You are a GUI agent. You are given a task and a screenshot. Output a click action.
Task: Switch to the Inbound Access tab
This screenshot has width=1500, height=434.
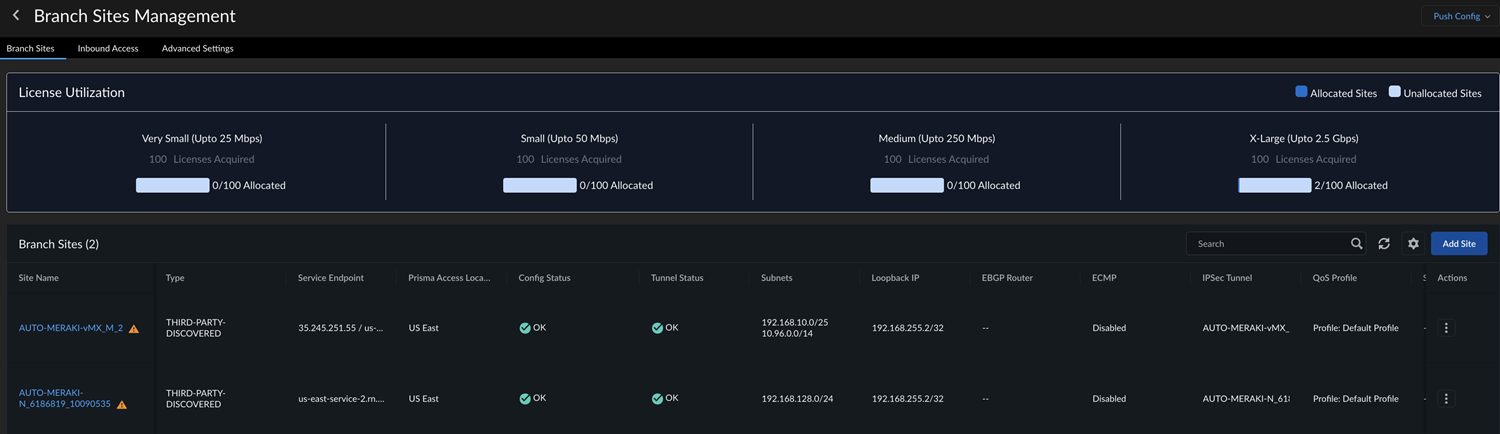click(x=108, y=48)
